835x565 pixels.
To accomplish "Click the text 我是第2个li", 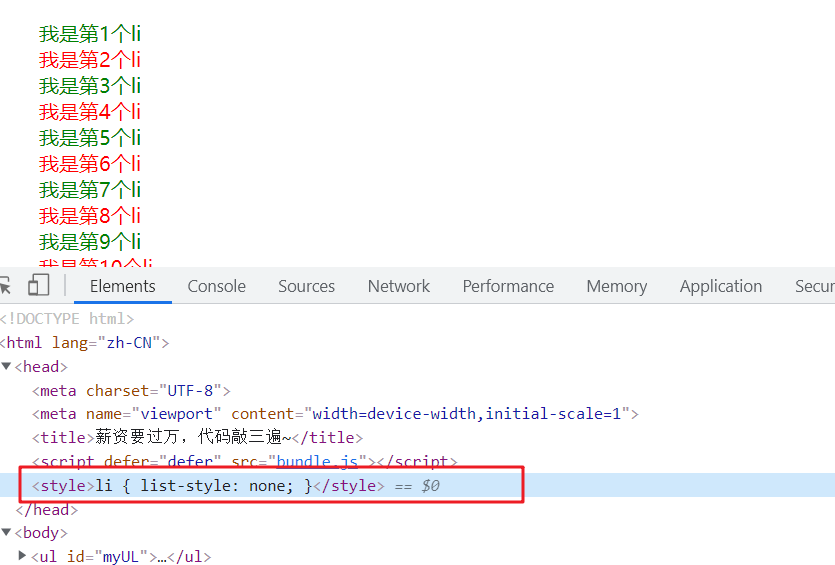I will tap(89, 60).
